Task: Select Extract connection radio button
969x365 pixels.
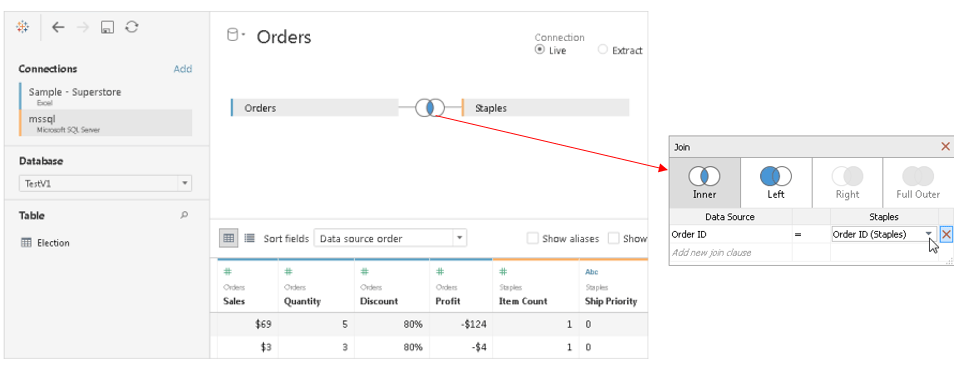Action: coord(603,50)
